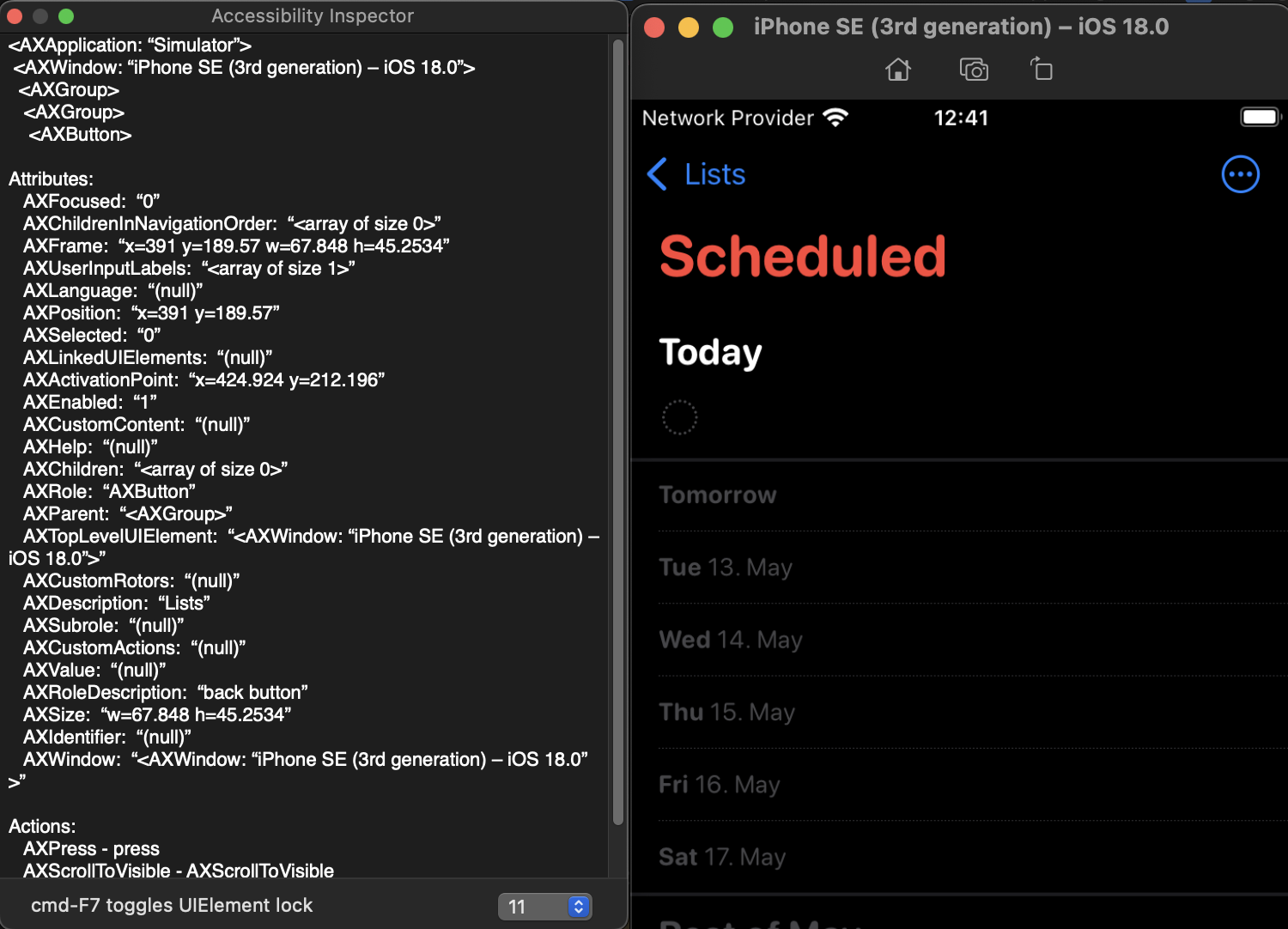Click the AXScrollToVisible action line

(179, 871)
